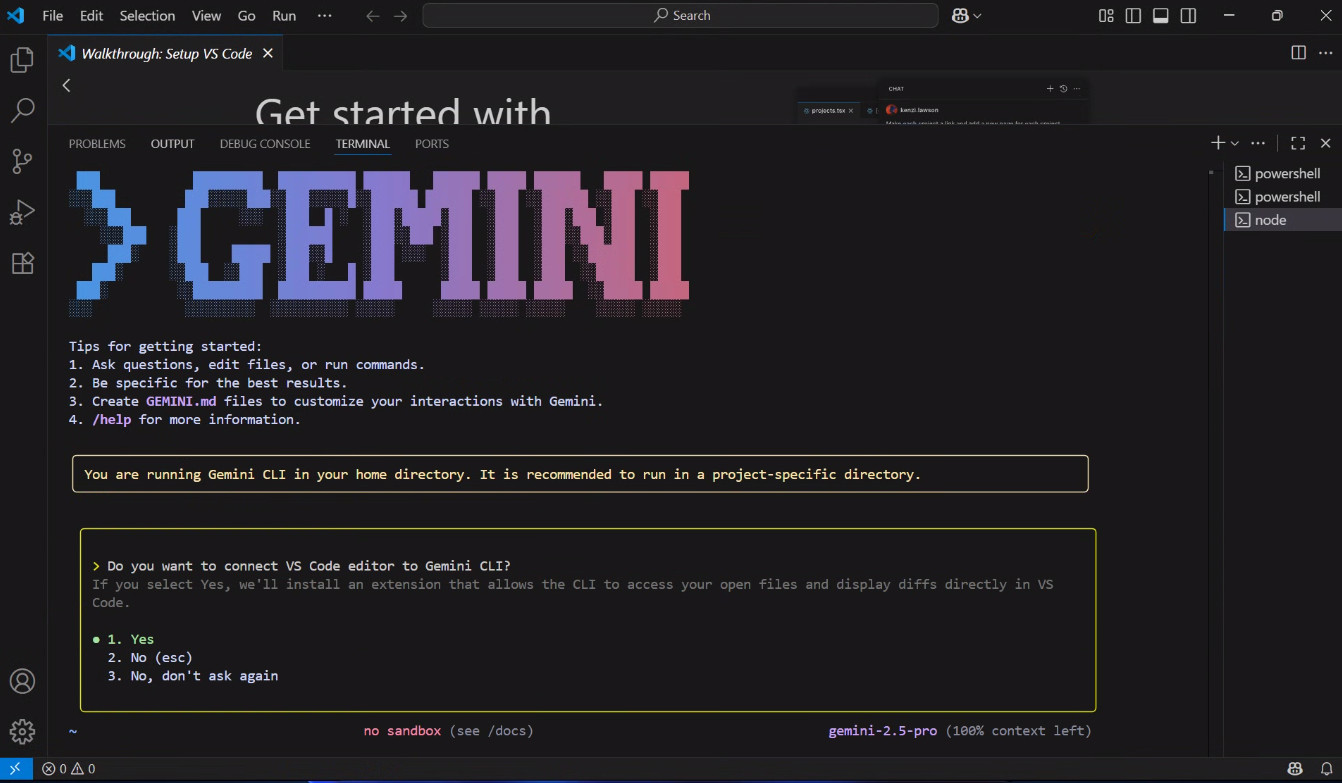Open the title bar overflow menu ellipsis
Viewport: 1342px width, 783px height.
pyautogui.click(x=324, y=16)
